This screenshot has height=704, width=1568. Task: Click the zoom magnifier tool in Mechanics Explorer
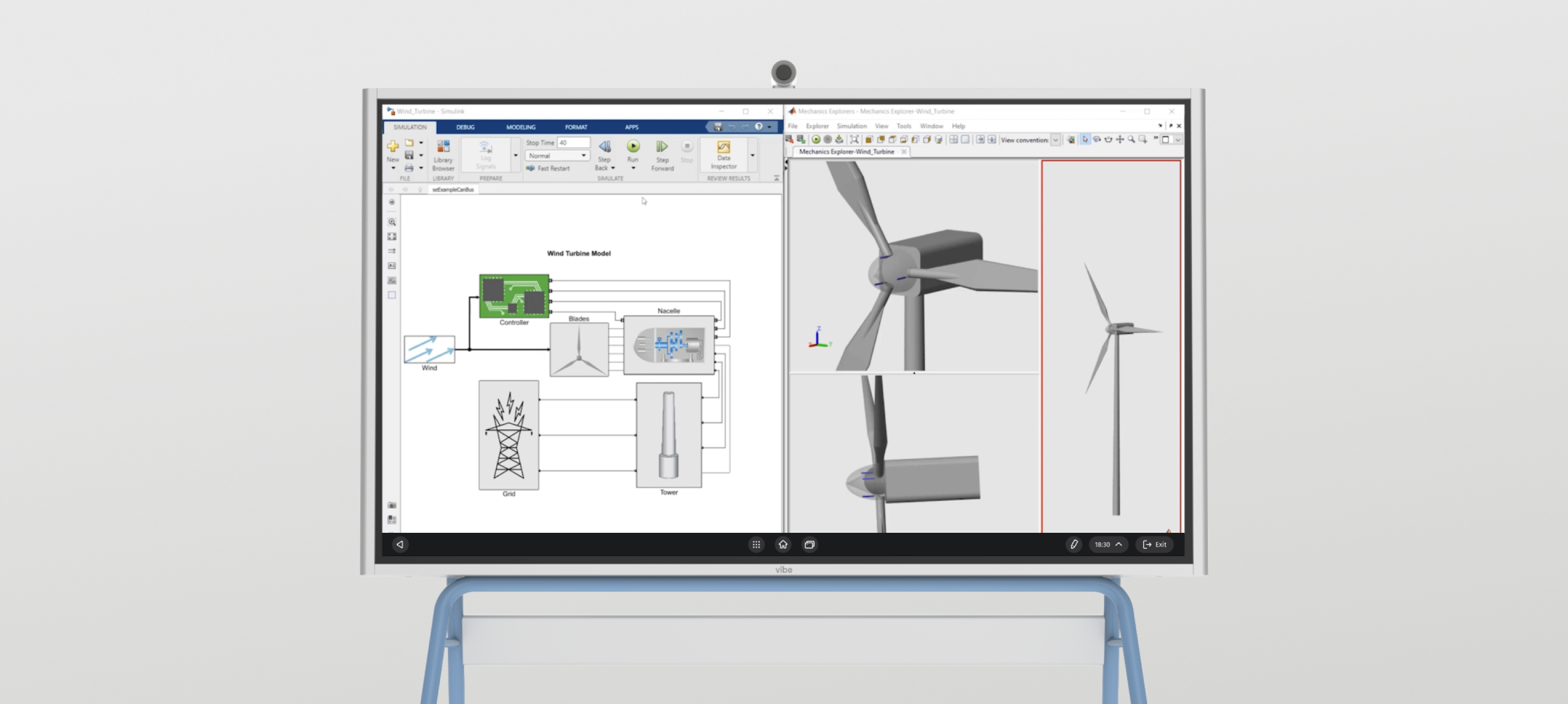coord(1131,140)
